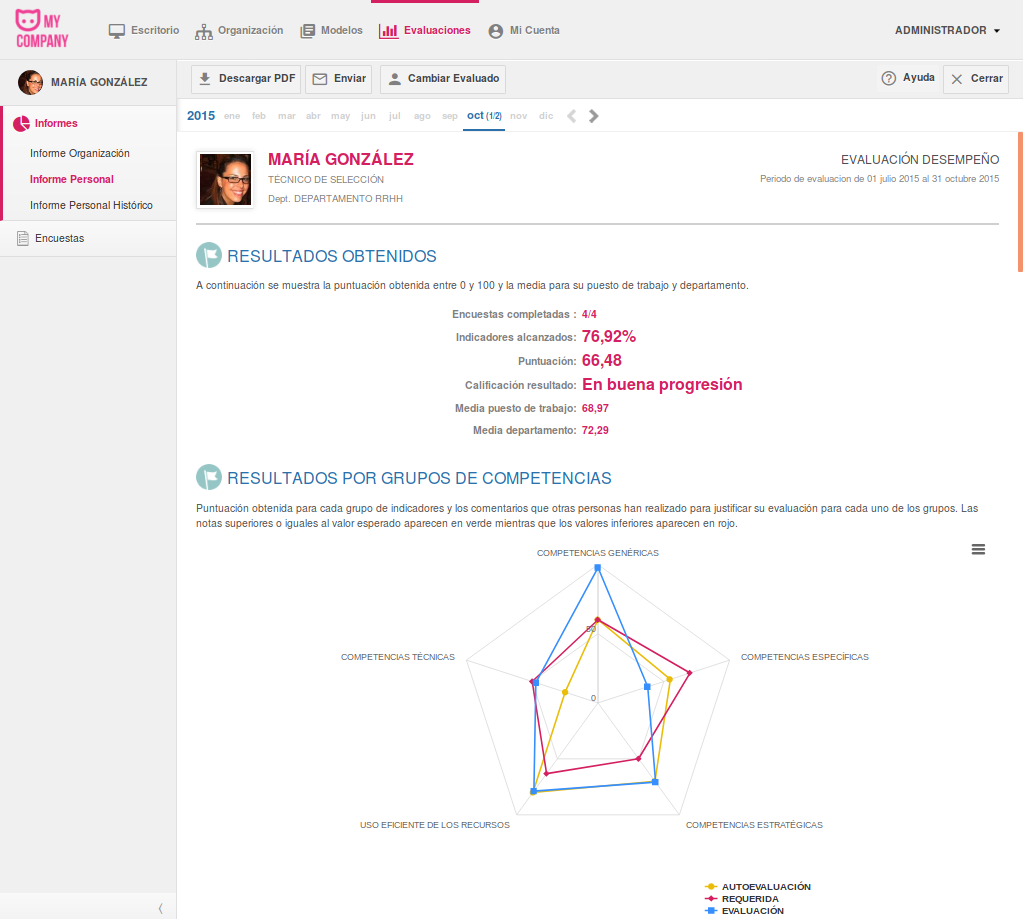Click the 68,97 media puesto value

(x=595, y=408)
